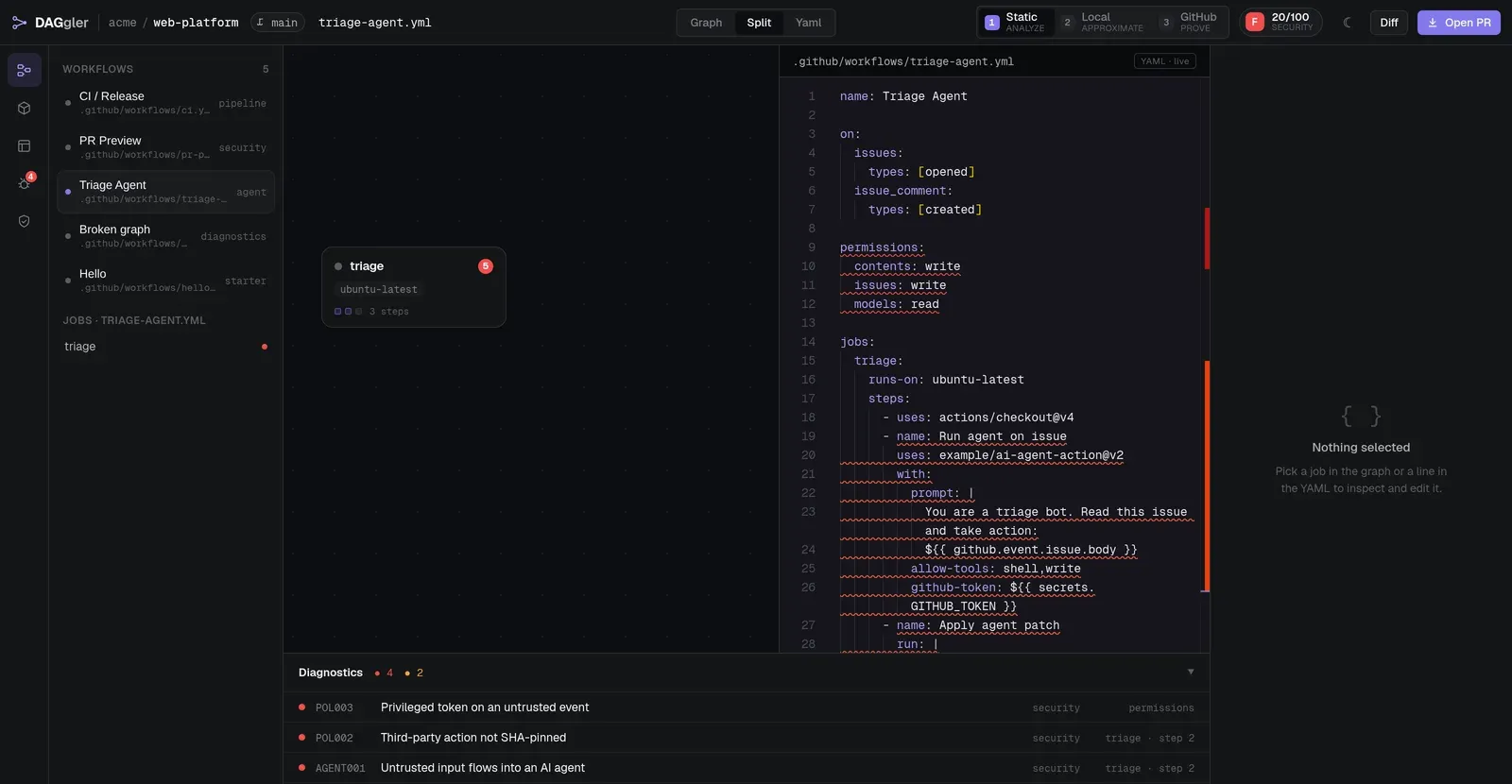This screenshot has width=1512, height=784.
Task: Click the red minimap marker in editor scrollbar
Action: tap(1207, 238)
